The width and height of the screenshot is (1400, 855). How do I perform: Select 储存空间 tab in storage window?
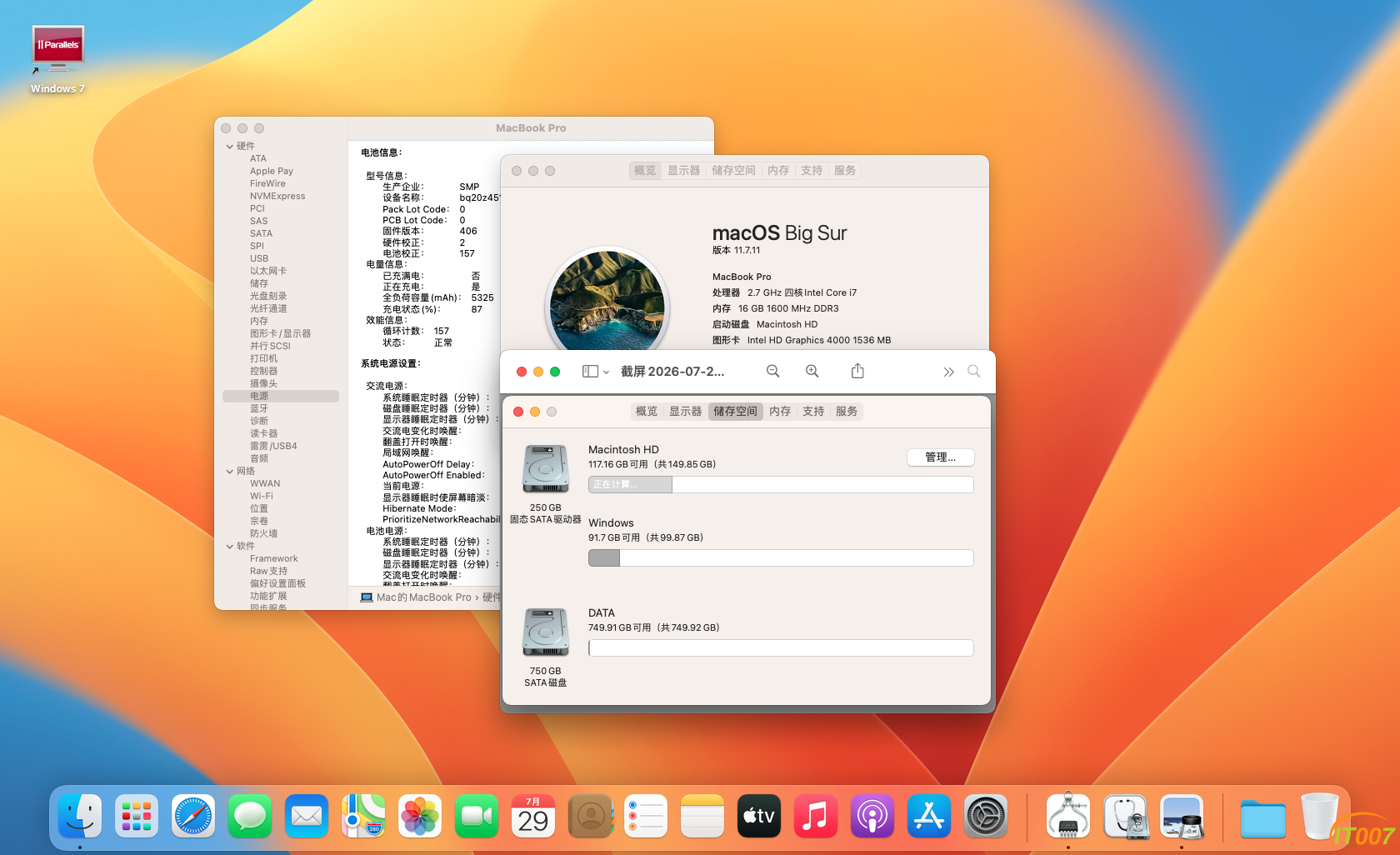click(x=736, y=412)
